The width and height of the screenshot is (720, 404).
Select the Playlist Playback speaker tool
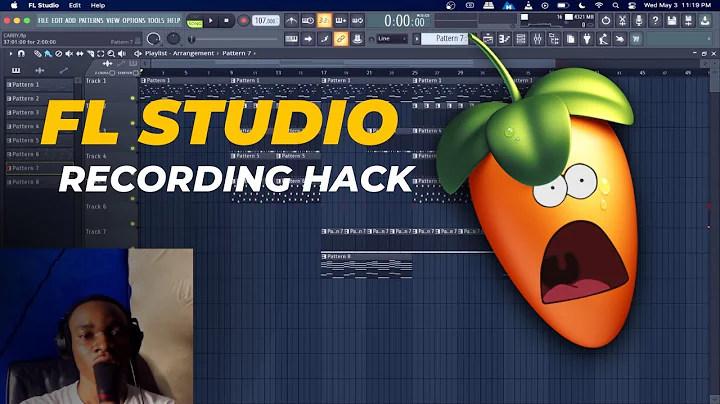click(x=122, y=54)
